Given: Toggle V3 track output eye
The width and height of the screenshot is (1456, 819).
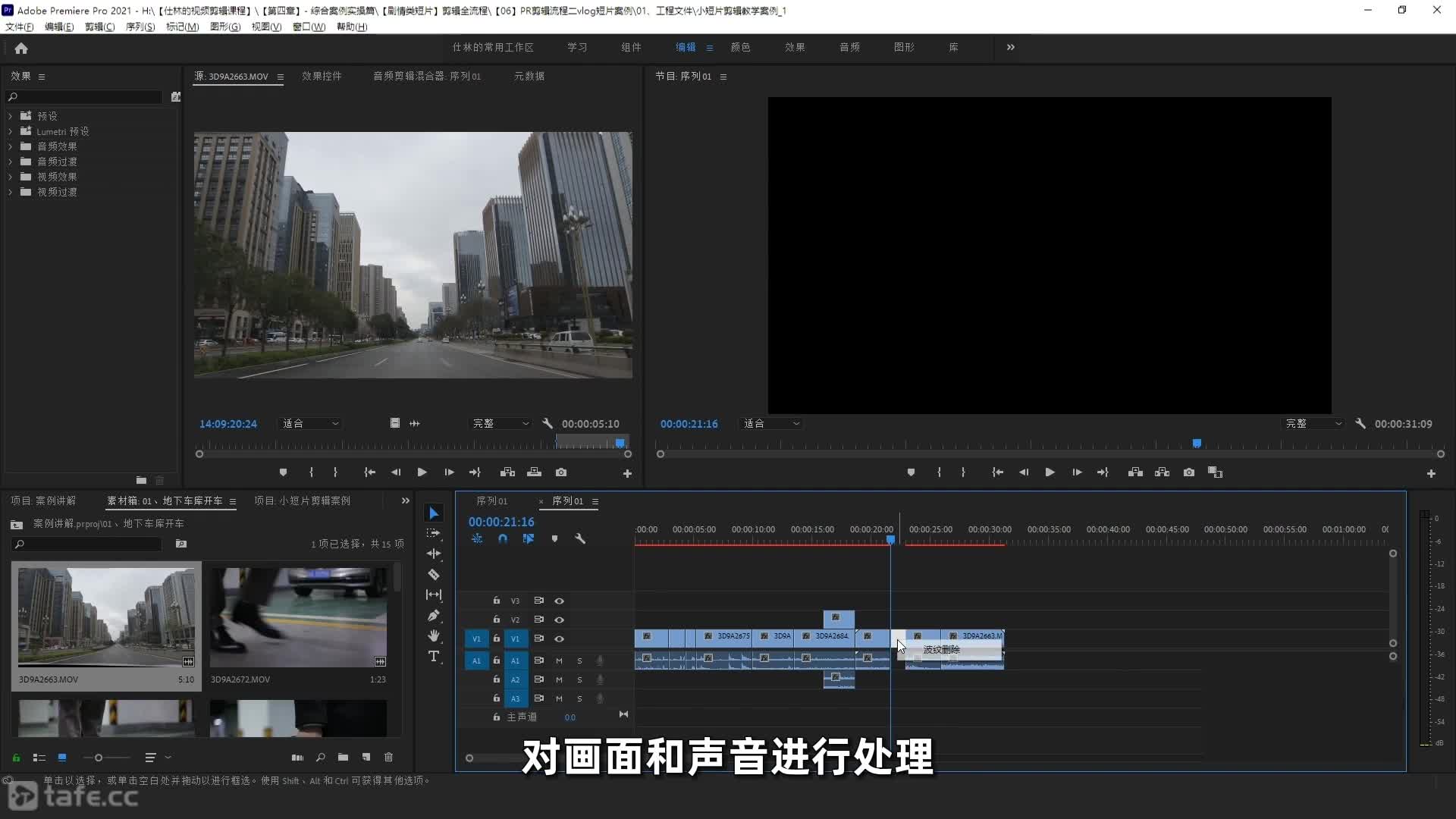Looking at the screenshot, I should point(560,601).
